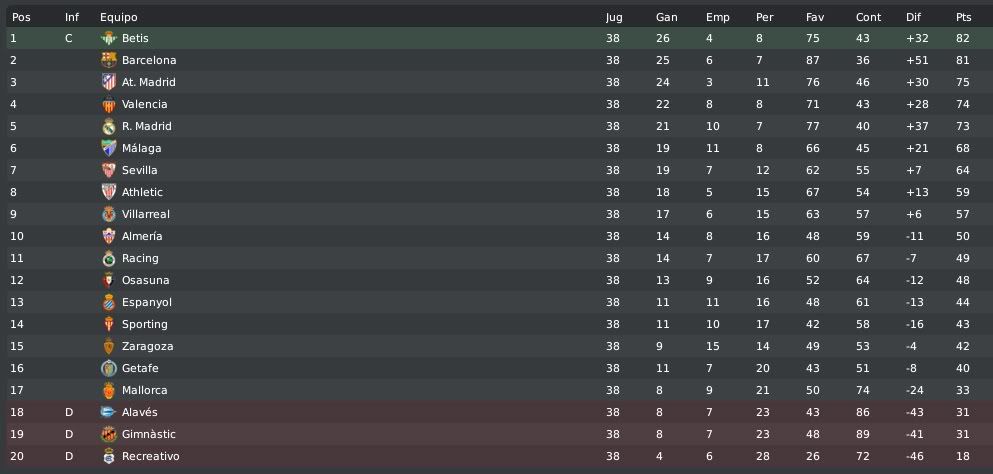Sort by the Gan wins column header

click(666, 17)
